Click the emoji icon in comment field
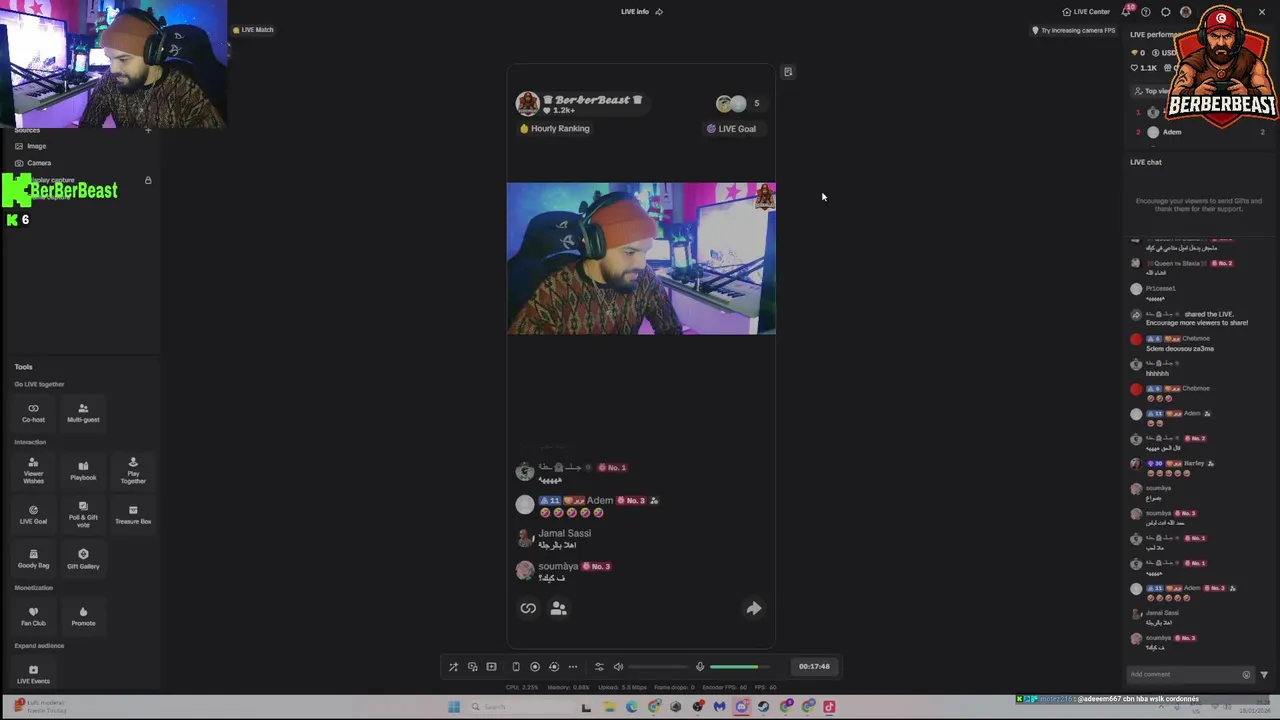 (1246, 674)
